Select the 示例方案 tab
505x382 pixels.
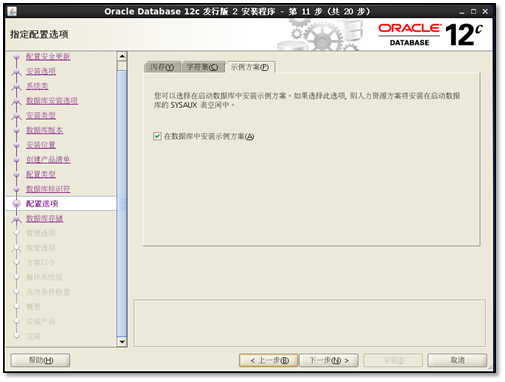[x=250, y=67]
